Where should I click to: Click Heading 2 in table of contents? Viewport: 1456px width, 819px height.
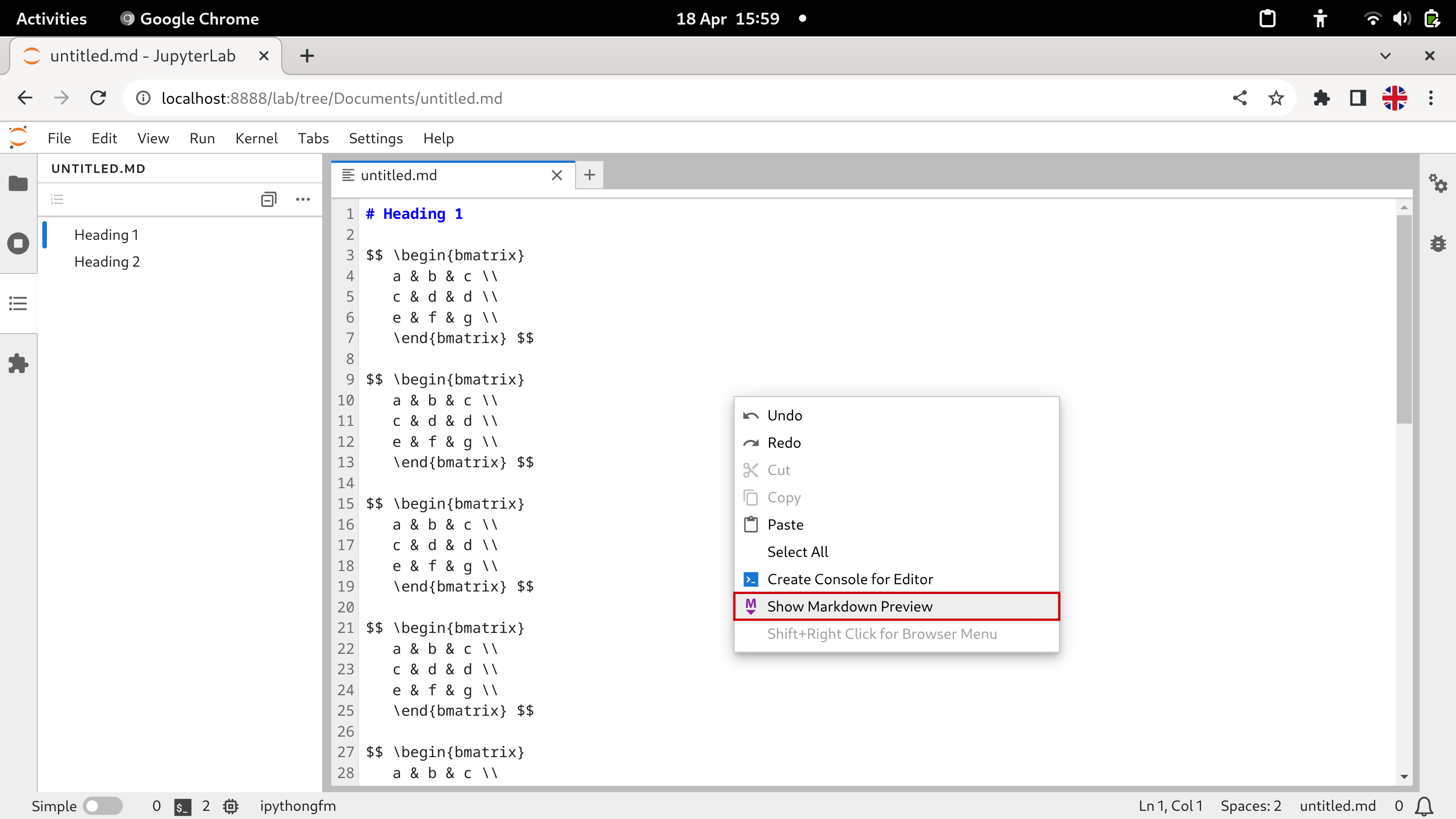107,262
